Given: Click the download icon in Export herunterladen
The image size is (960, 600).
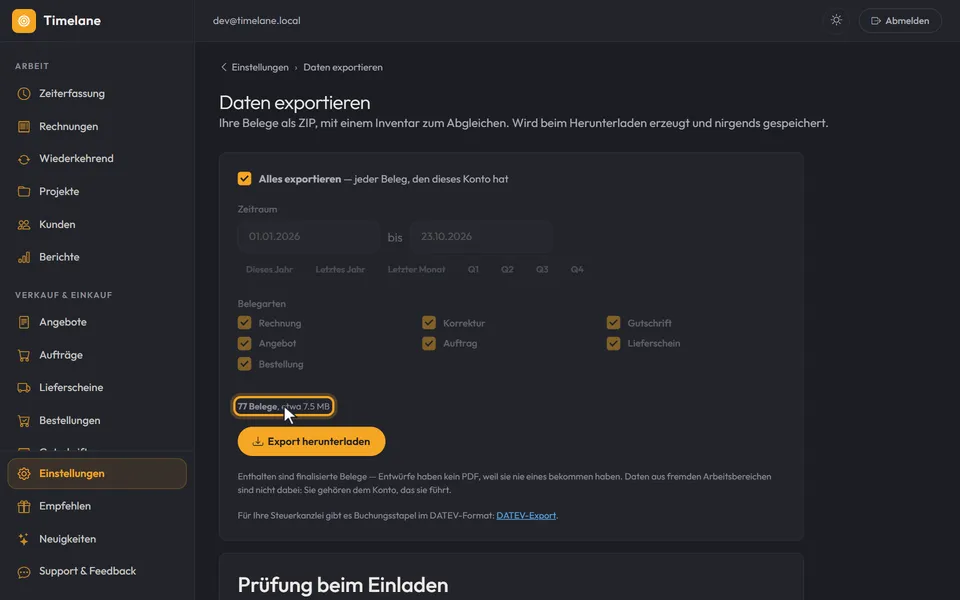Looking at the screenshot, I should coord(258,441).
